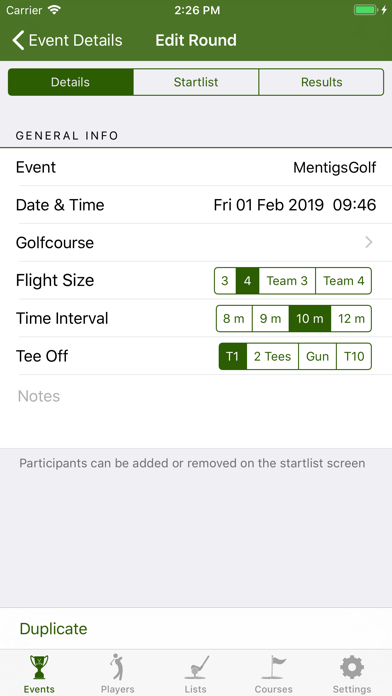Switch to the Results tab
392x696 pixels.
pos(321,82)
